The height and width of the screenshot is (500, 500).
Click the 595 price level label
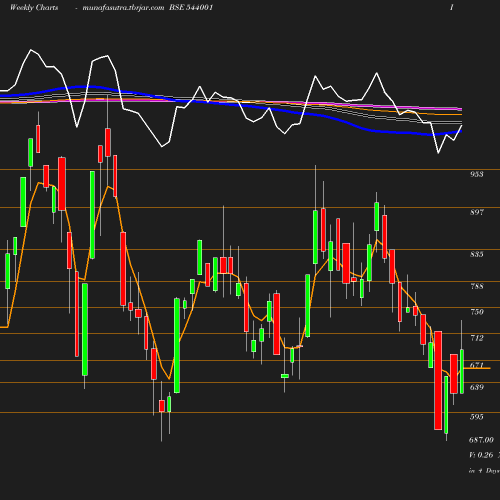click(x=477, y=417)
